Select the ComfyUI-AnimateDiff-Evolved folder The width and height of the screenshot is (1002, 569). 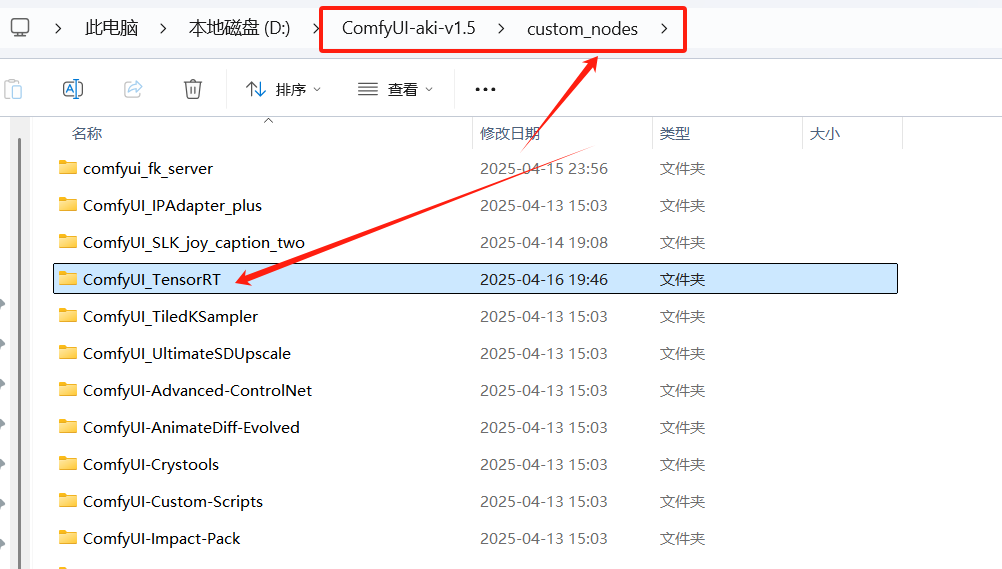pyautogui.click(x=475, y=428)
